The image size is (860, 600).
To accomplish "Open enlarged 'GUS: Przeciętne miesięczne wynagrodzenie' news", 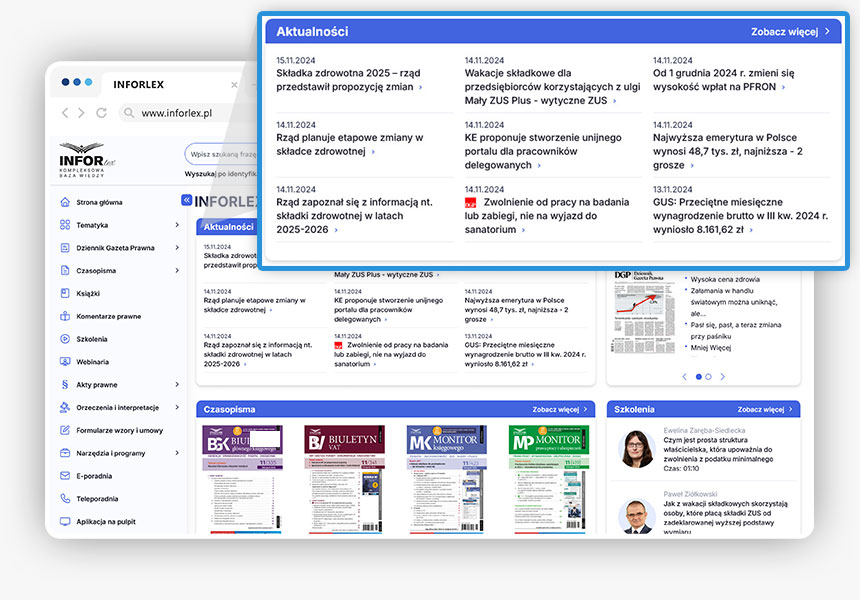I will (740, 216).
